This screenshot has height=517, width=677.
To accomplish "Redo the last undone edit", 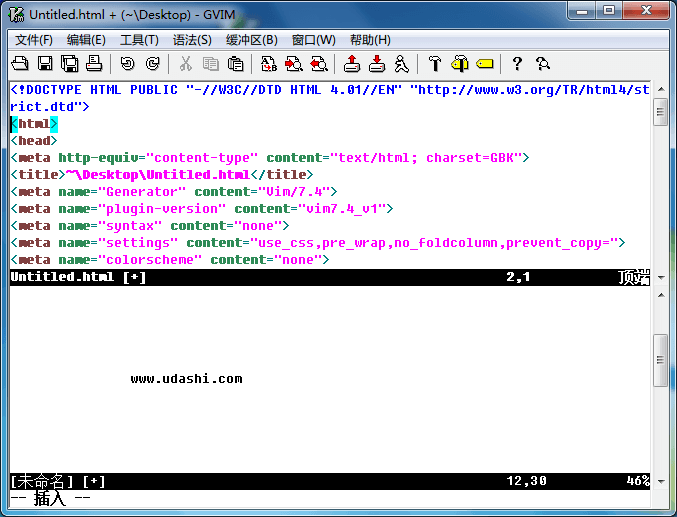I will 152,64.
